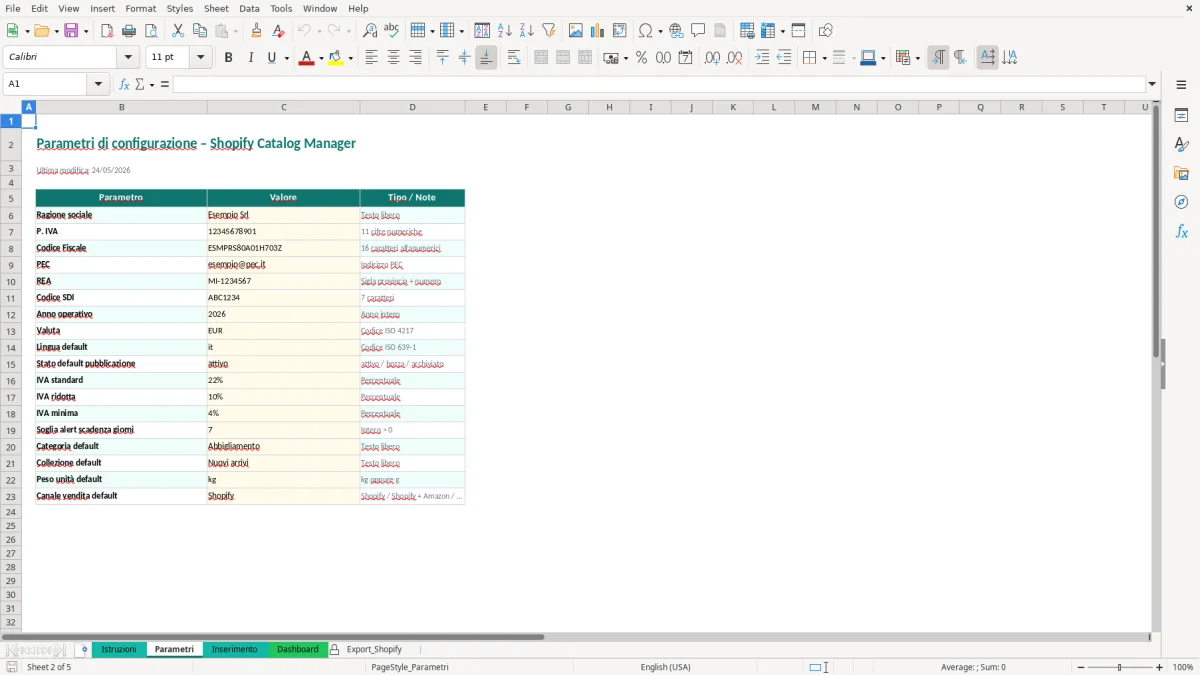Sort descending Z to A
The image size is (1200, 675).
coord(527,31)
